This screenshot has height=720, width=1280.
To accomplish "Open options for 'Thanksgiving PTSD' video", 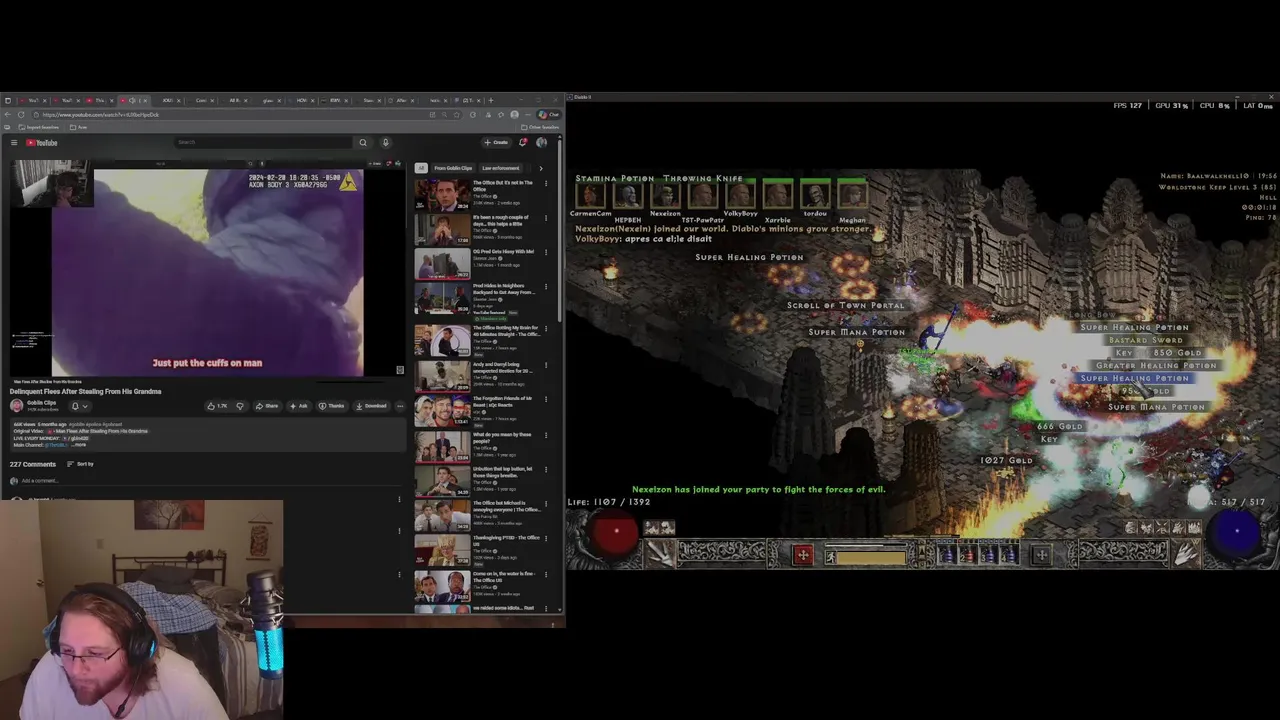I will (546, 540).
